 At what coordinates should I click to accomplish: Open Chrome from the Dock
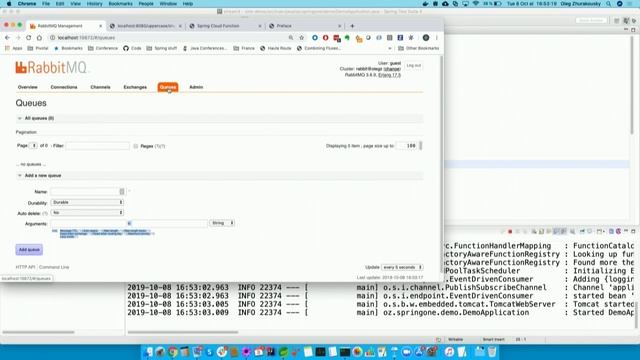point(173,351)
